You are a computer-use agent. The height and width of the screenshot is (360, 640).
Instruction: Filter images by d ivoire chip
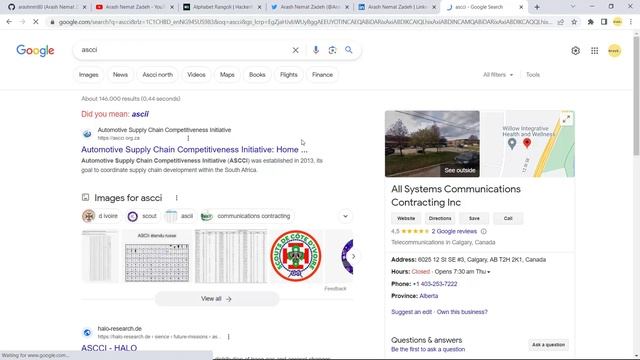[100, 216]
